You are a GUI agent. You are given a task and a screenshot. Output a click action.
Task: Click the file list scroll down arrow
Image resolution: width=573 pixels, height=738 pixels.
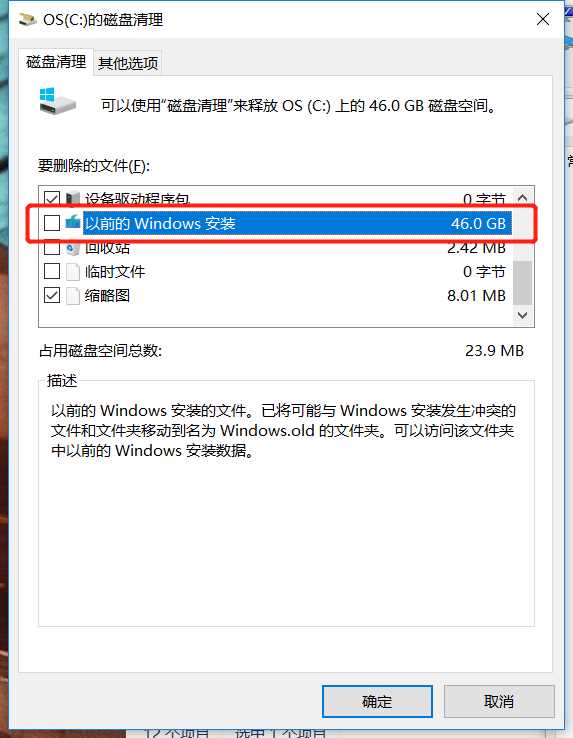(x=522, y=315)
